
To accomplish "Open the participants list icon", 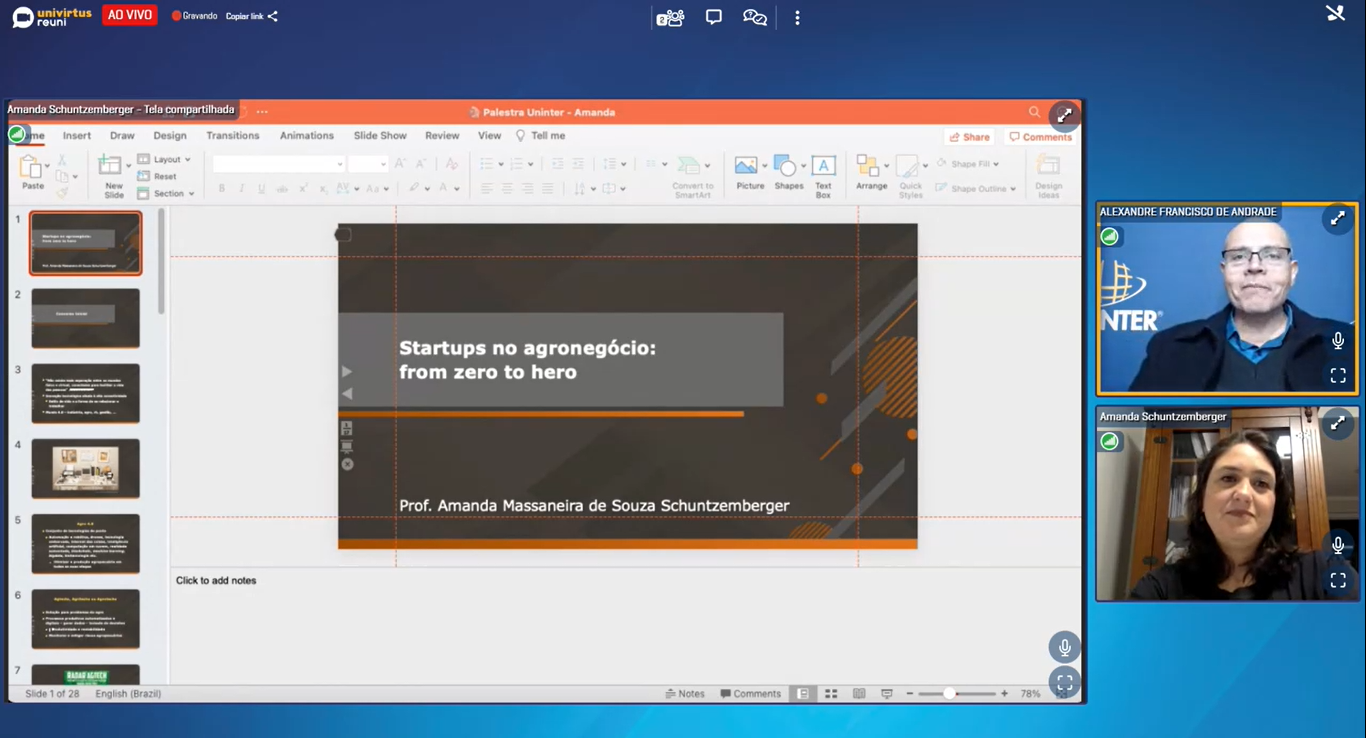I will pos(670,18).
